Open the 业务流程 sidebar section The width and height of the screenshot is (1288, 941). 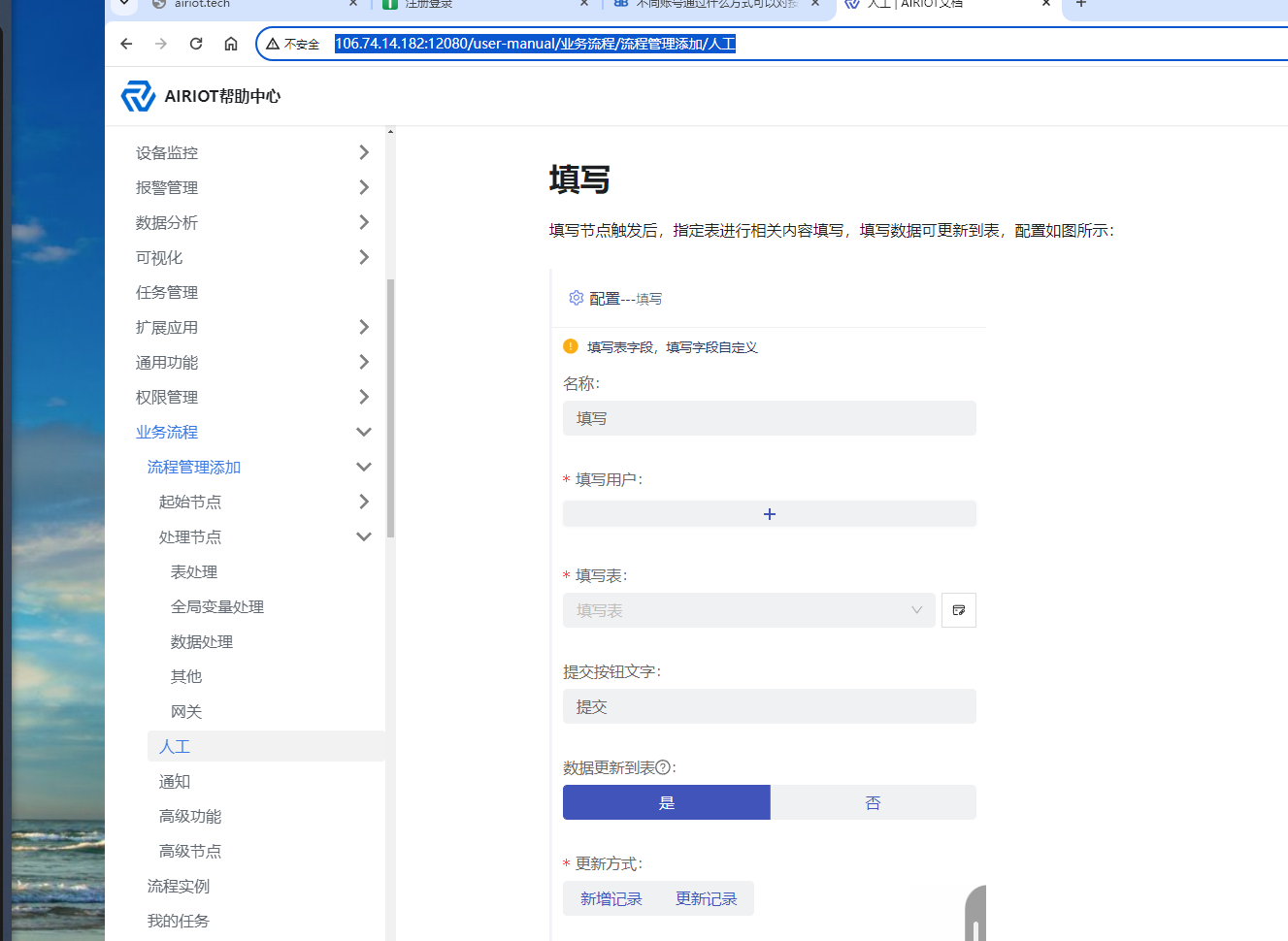point(167,432)
